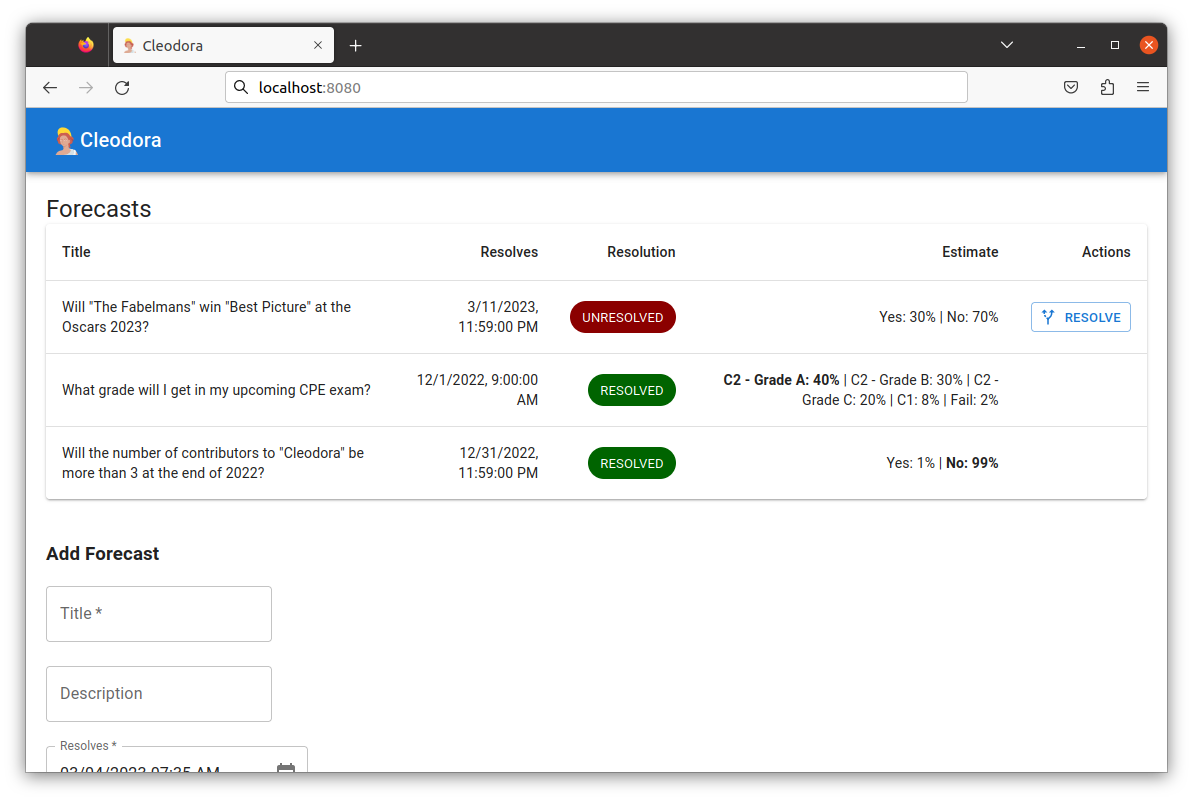Viewport: 1193px width, 801px height.
Task: Click the Firefox logo icon in the title bar
Action: pos(86,45)
